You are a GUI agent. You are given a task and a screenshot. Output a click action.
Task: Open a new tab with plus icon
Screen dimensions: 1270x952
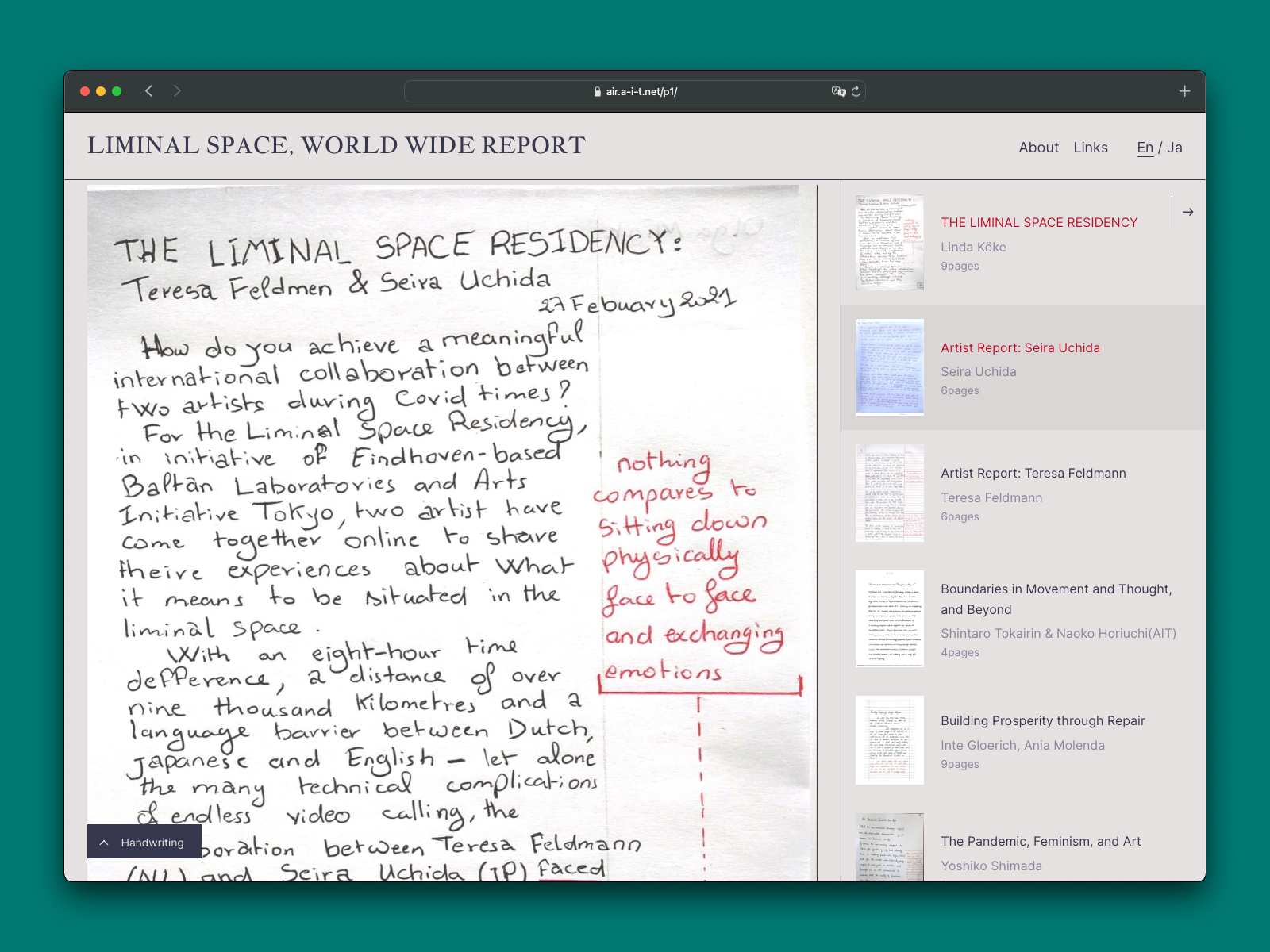pyautogui.click(x=1184, y=91)
